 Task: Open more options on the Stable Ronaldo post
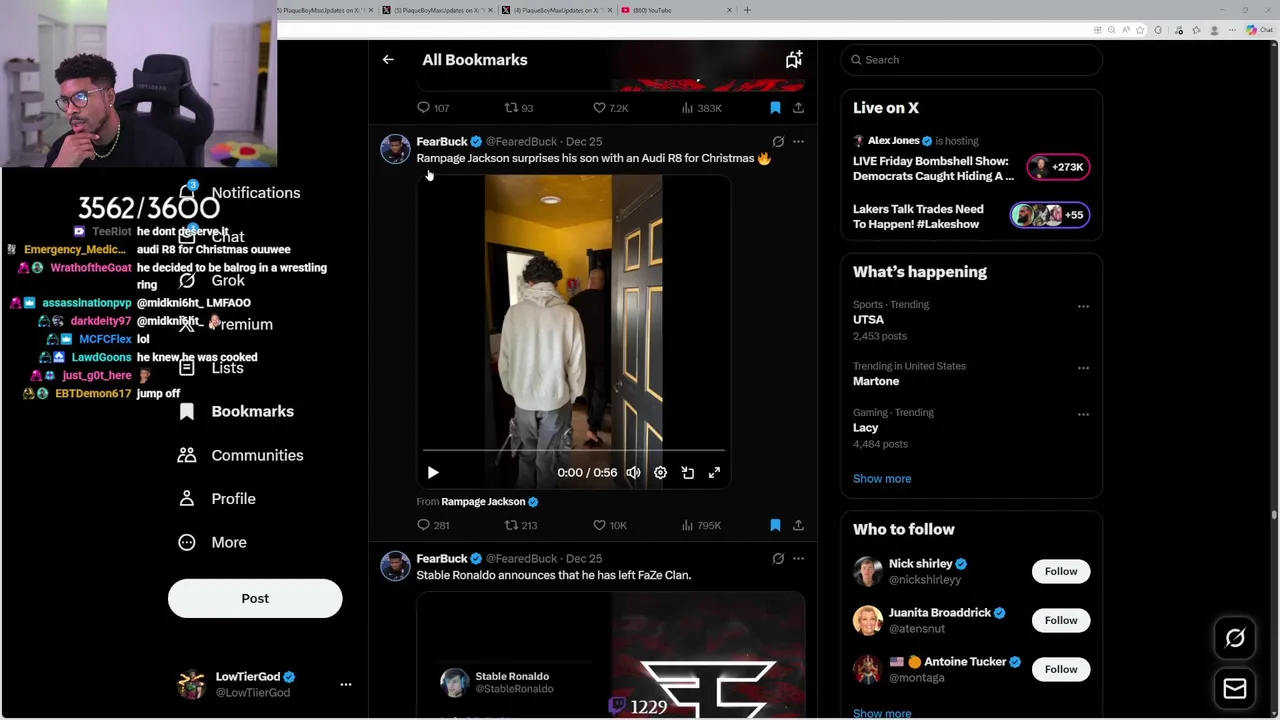(798, 559)
